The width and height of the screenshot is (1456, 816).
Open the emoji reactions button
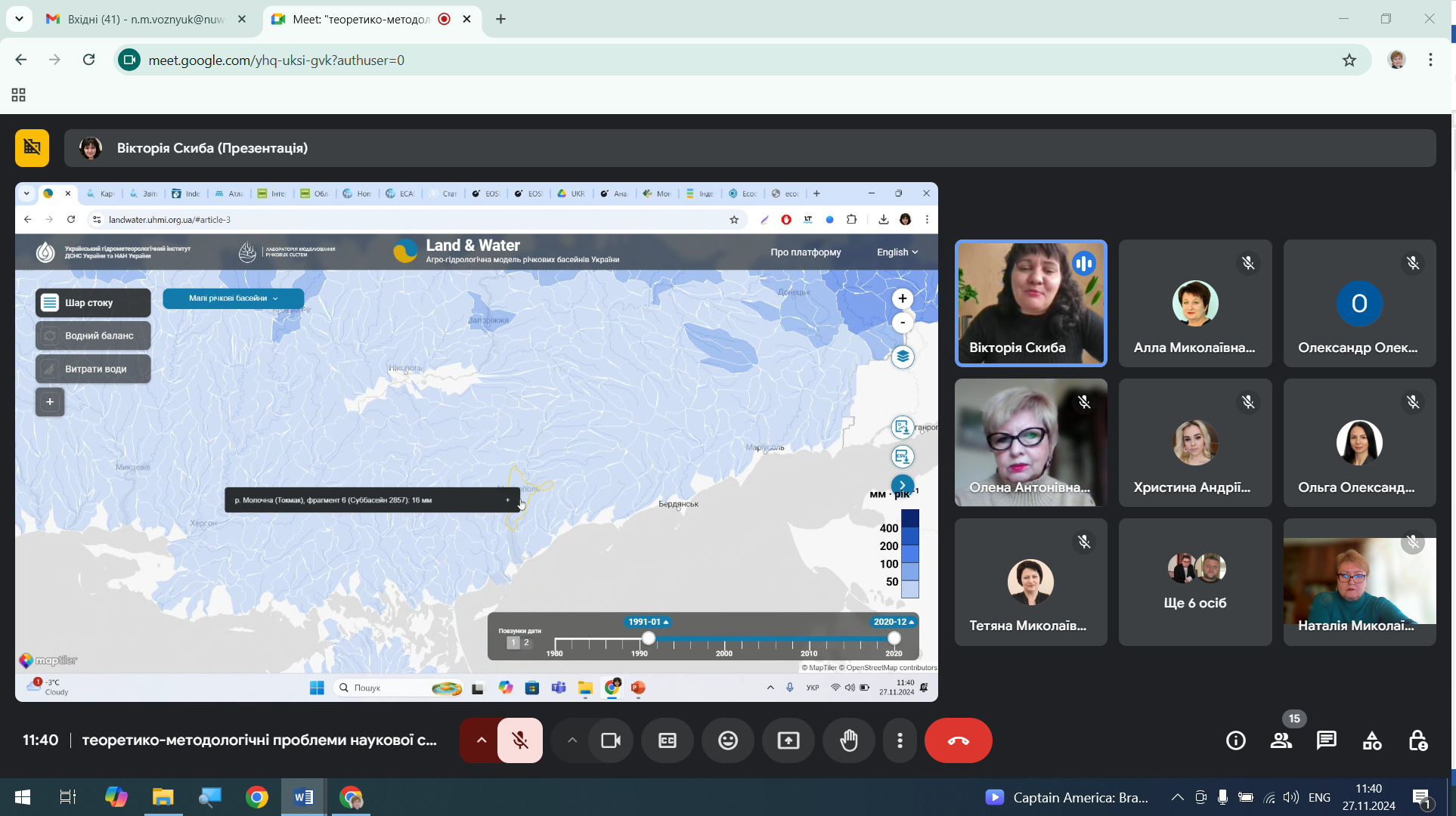tap(727, 740)
